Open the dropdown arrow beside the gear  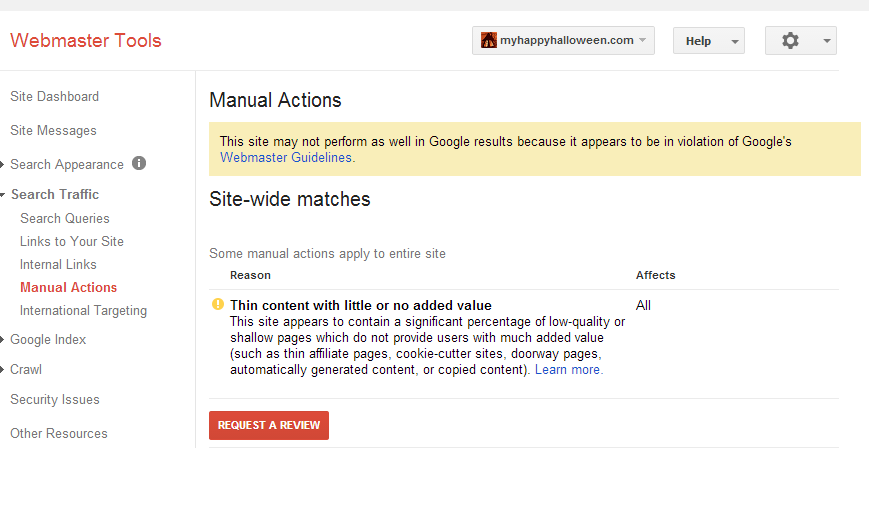point(826,41)
